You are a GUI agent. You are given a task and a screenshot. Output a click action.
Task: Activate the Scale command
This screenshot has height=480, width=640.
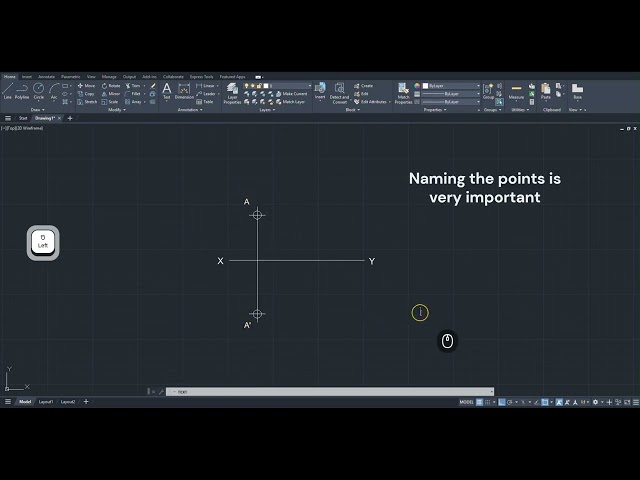[110, 102]
